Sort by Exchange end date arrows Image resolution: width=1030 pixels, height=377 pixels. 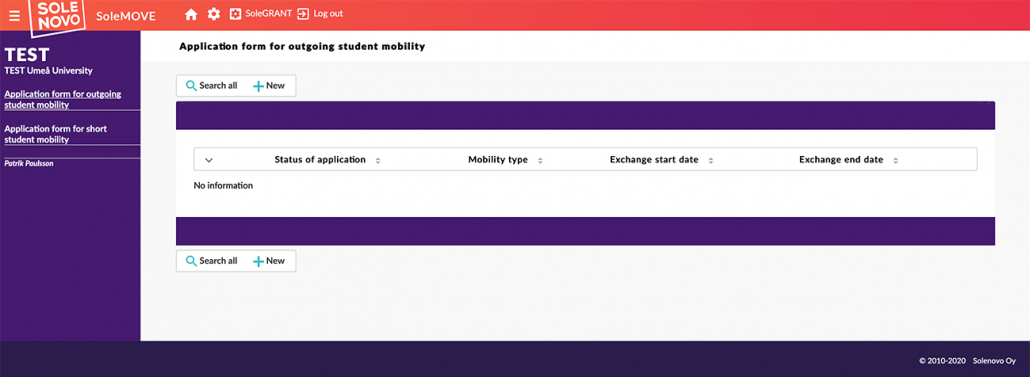[x=895, y=160]
